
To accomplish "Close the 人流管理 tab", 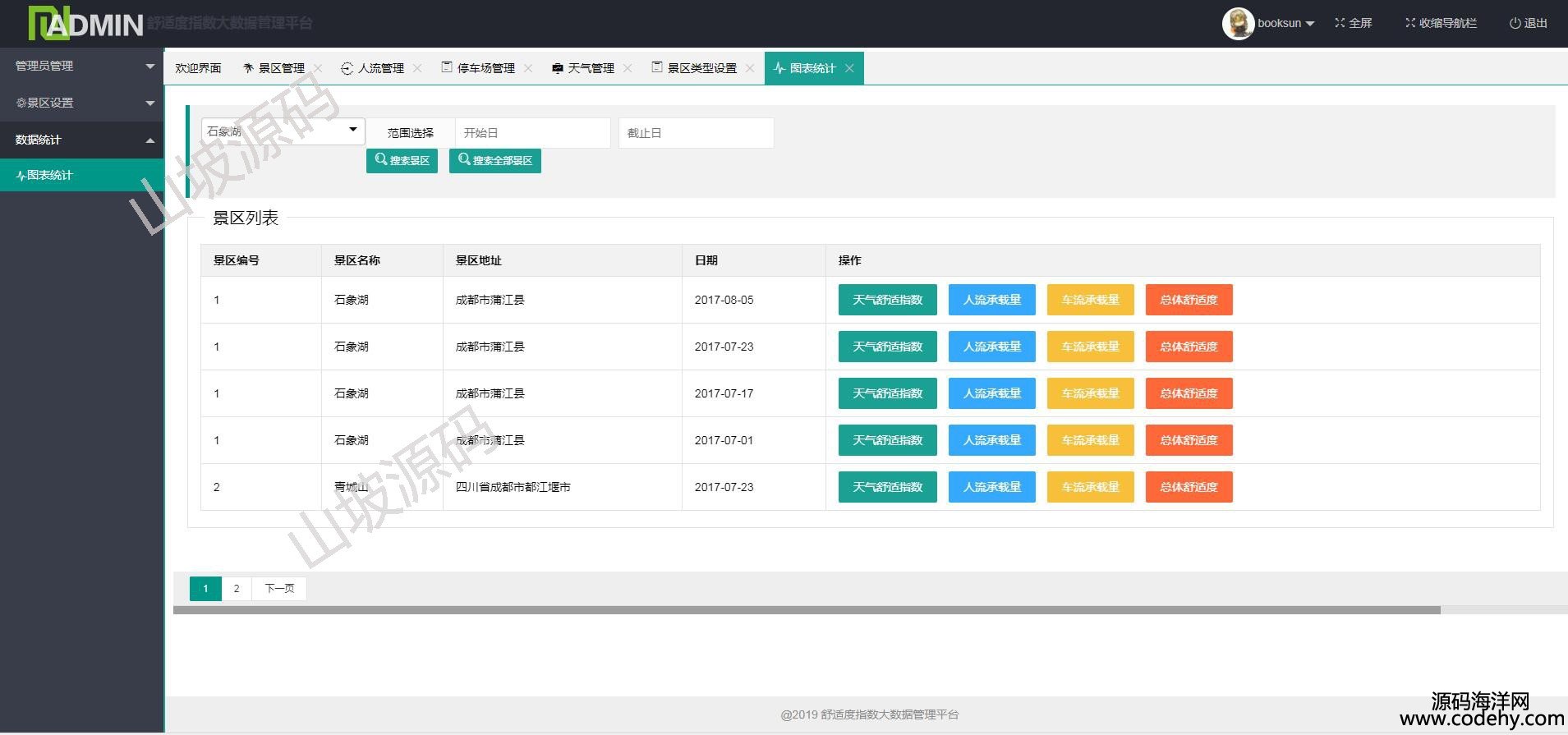I will point(417,68).
